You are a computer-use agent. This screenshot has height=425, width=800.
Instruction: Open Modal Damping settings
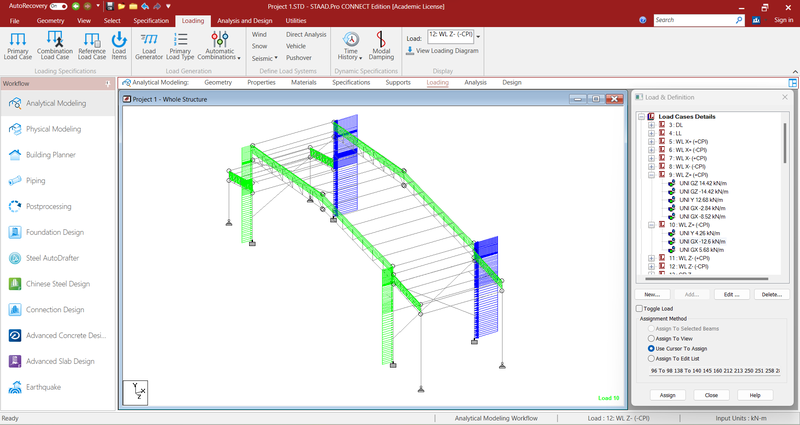point(381,45)
